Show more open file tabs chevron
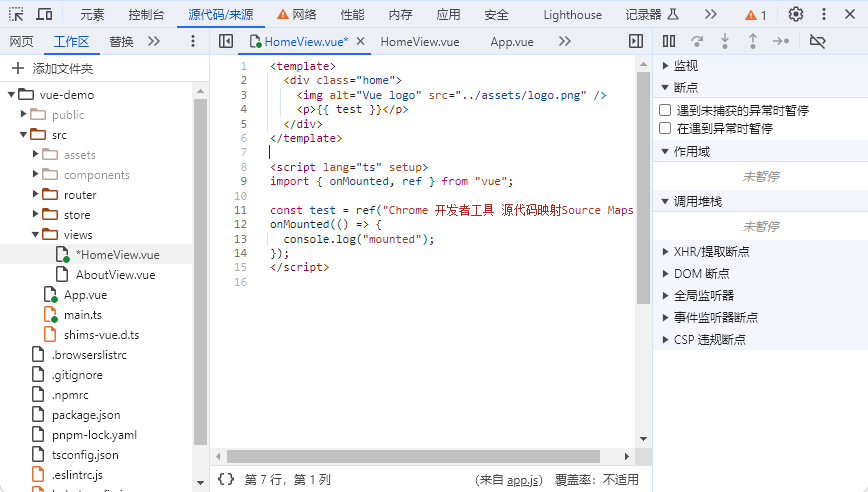The height and width of the screenshot is (492, 868). 565,41
